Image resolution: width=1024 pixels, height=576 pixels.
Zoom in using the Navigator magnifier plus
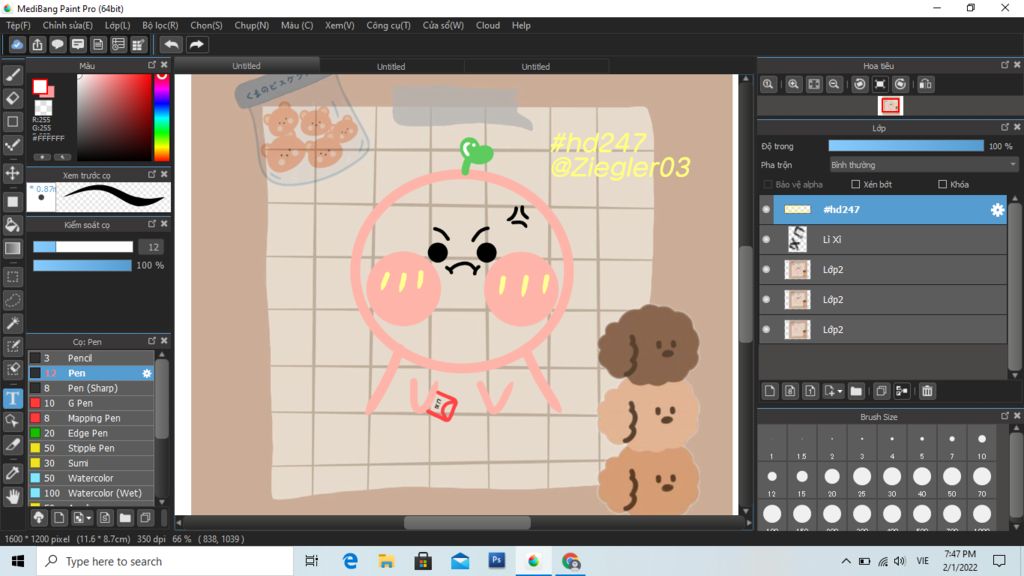click(793, 84)
